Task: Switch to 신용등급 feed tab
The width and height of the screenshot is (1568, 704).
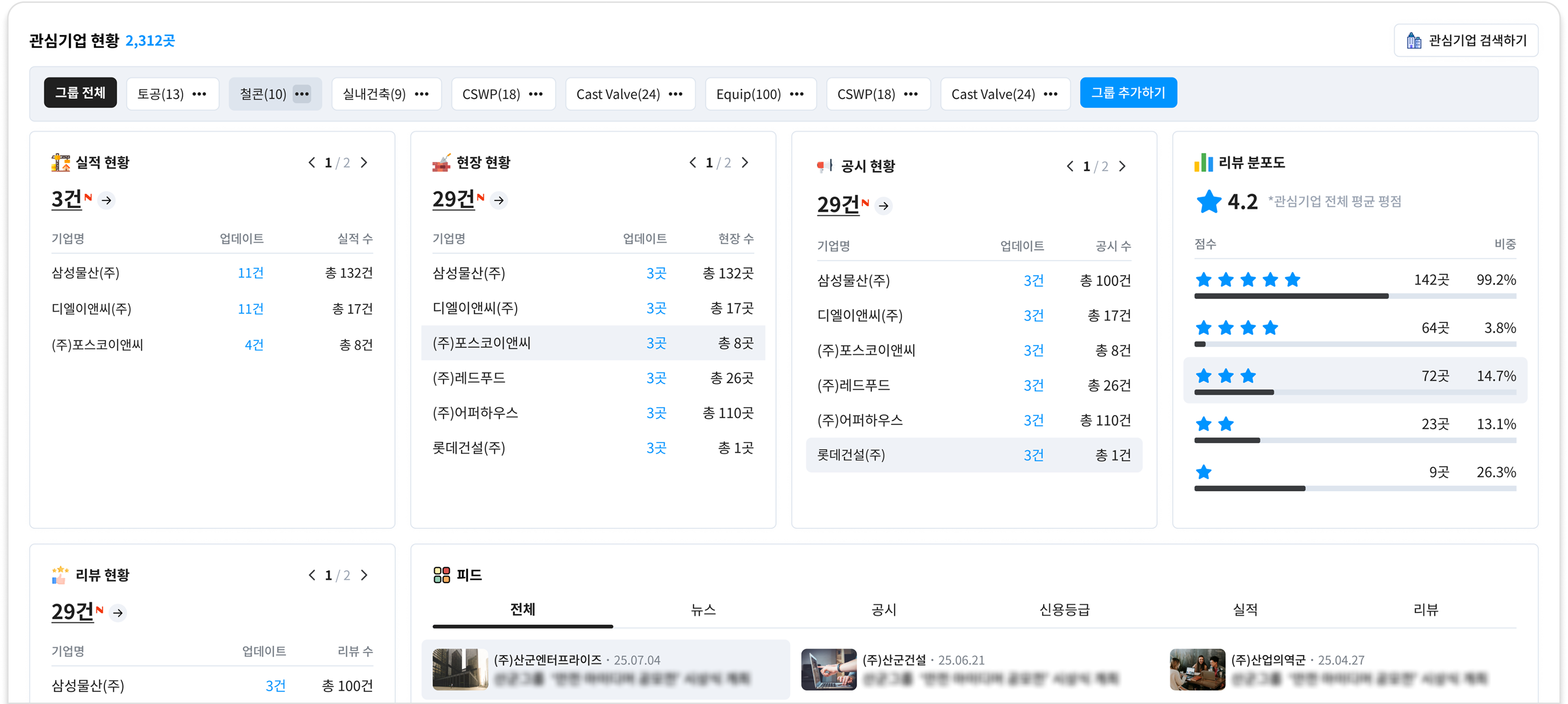Action: pos(1064,610)
